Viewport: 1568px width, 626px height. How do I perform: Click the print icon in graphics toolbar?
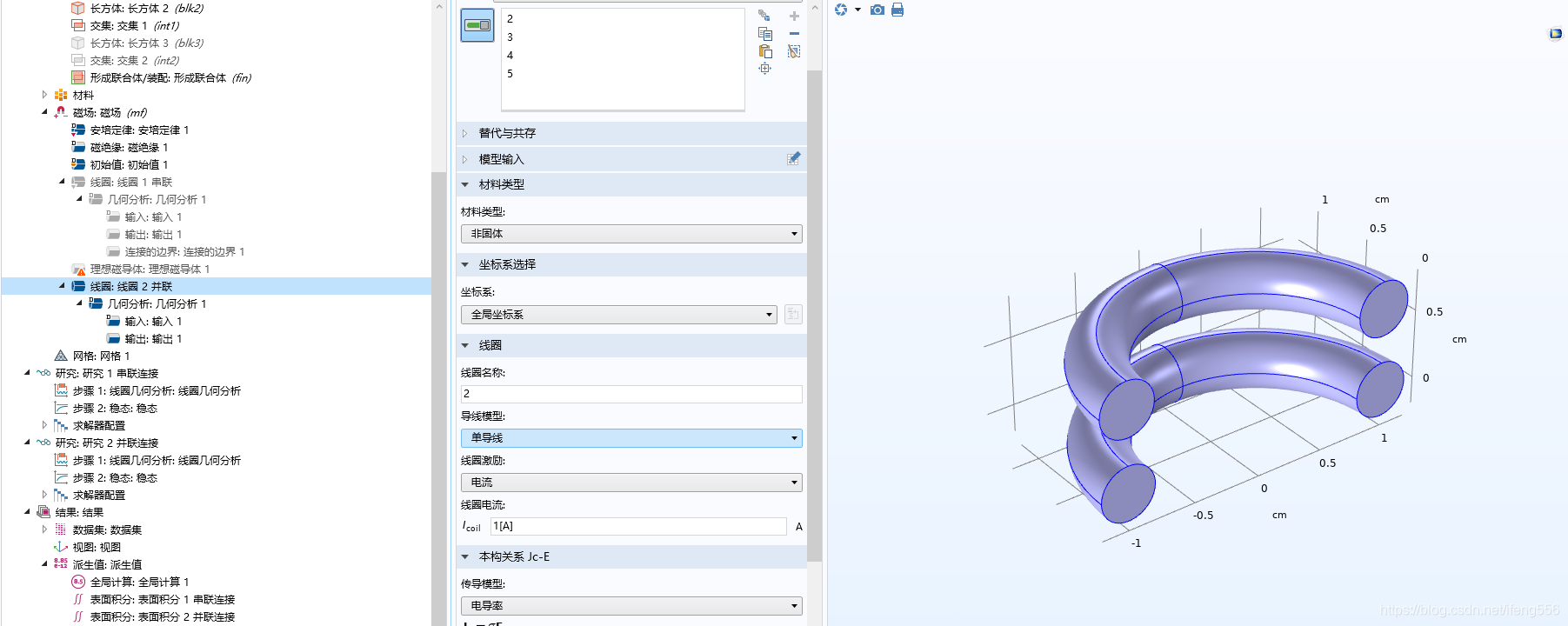pos(897,10)
